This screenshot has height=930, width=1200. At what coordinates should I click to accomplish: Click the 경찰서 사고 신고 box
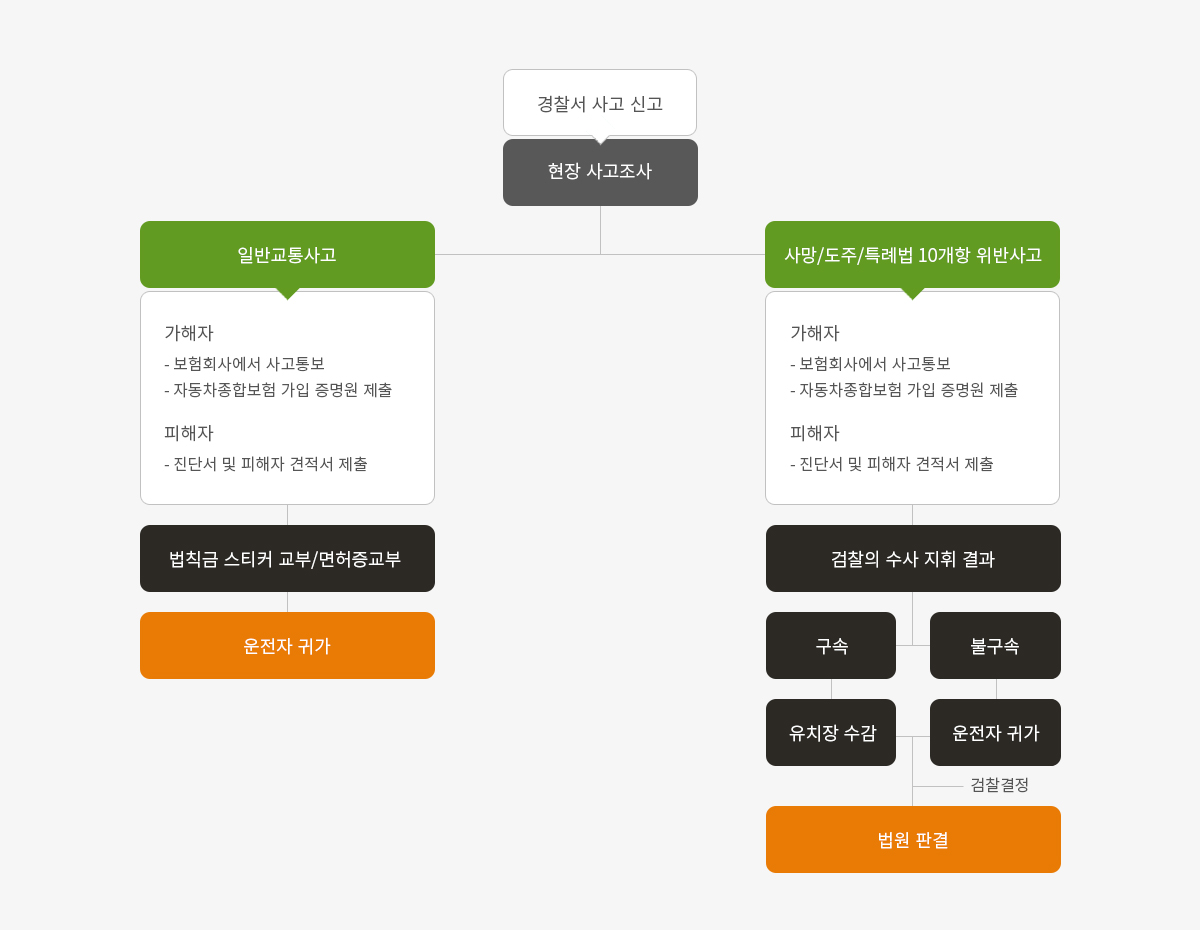pos(600,103)
